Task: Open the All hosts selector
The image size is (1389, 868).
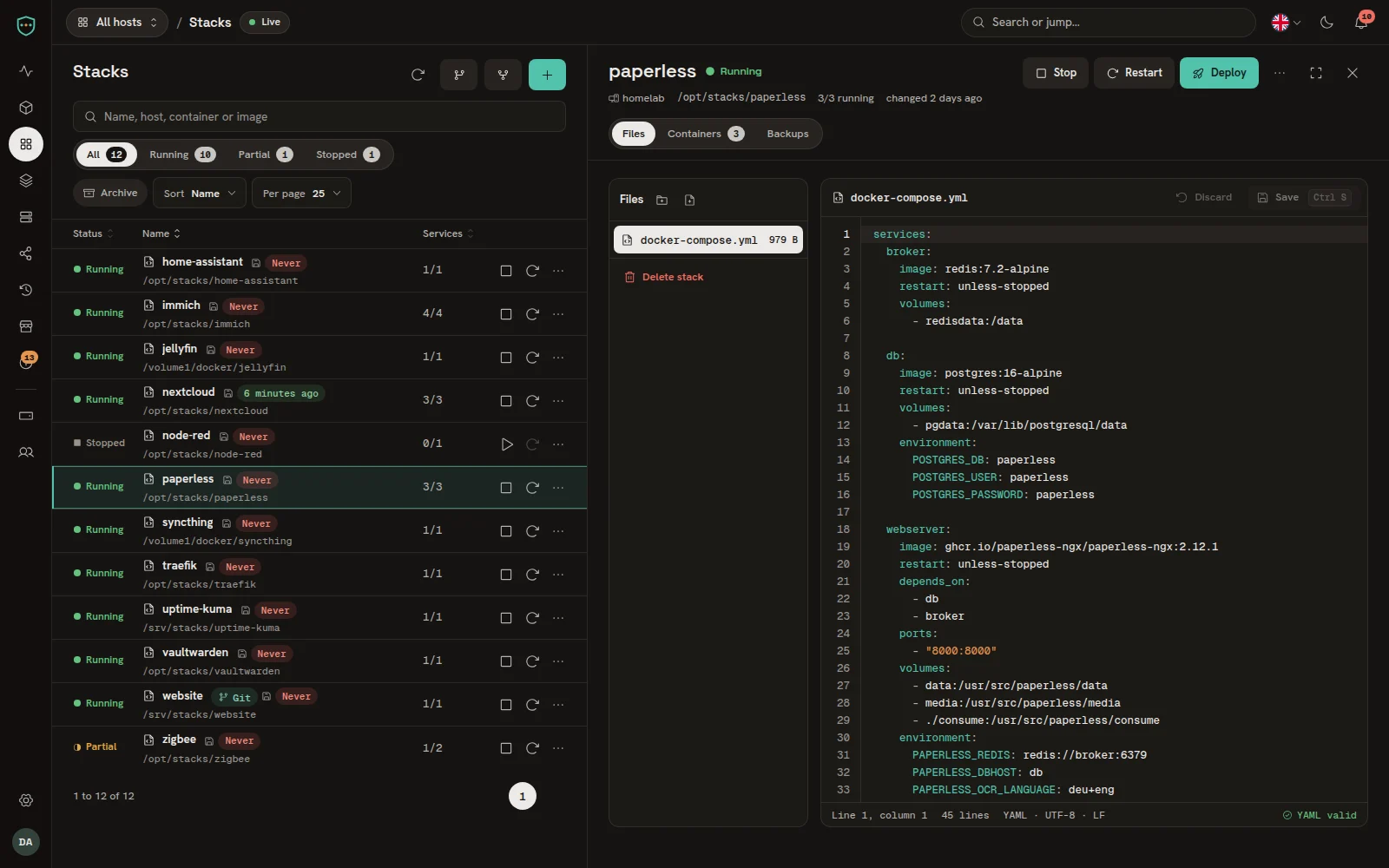Action: [117, 23]
